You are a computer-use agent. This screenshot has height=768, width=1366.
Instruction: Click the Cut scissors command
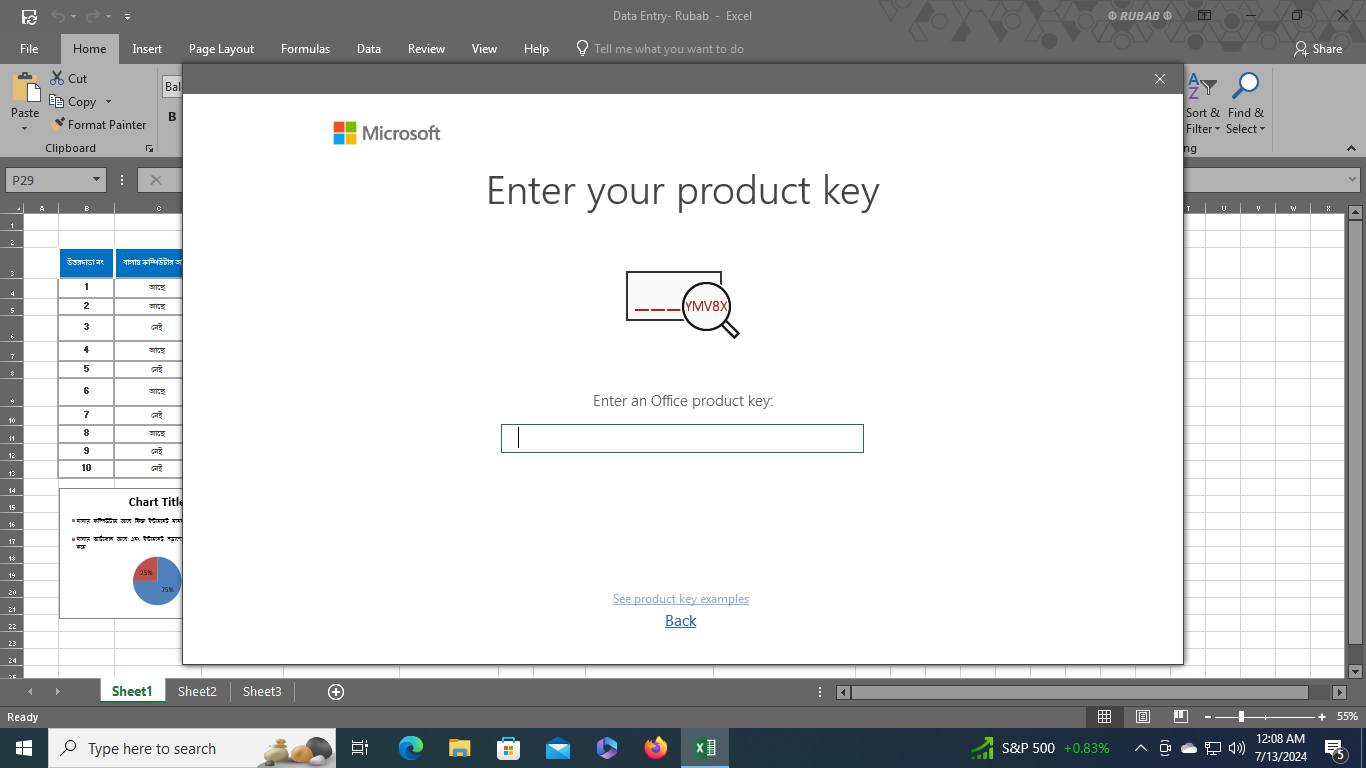pos(69,78)
